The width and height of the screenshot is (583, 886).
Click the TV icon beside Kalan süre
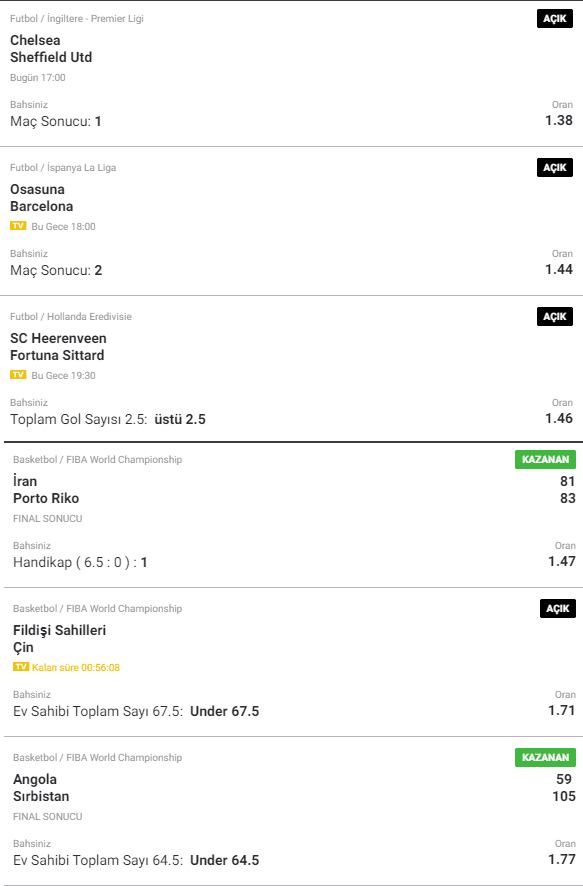pyautogui.click(x=21, y=667)
